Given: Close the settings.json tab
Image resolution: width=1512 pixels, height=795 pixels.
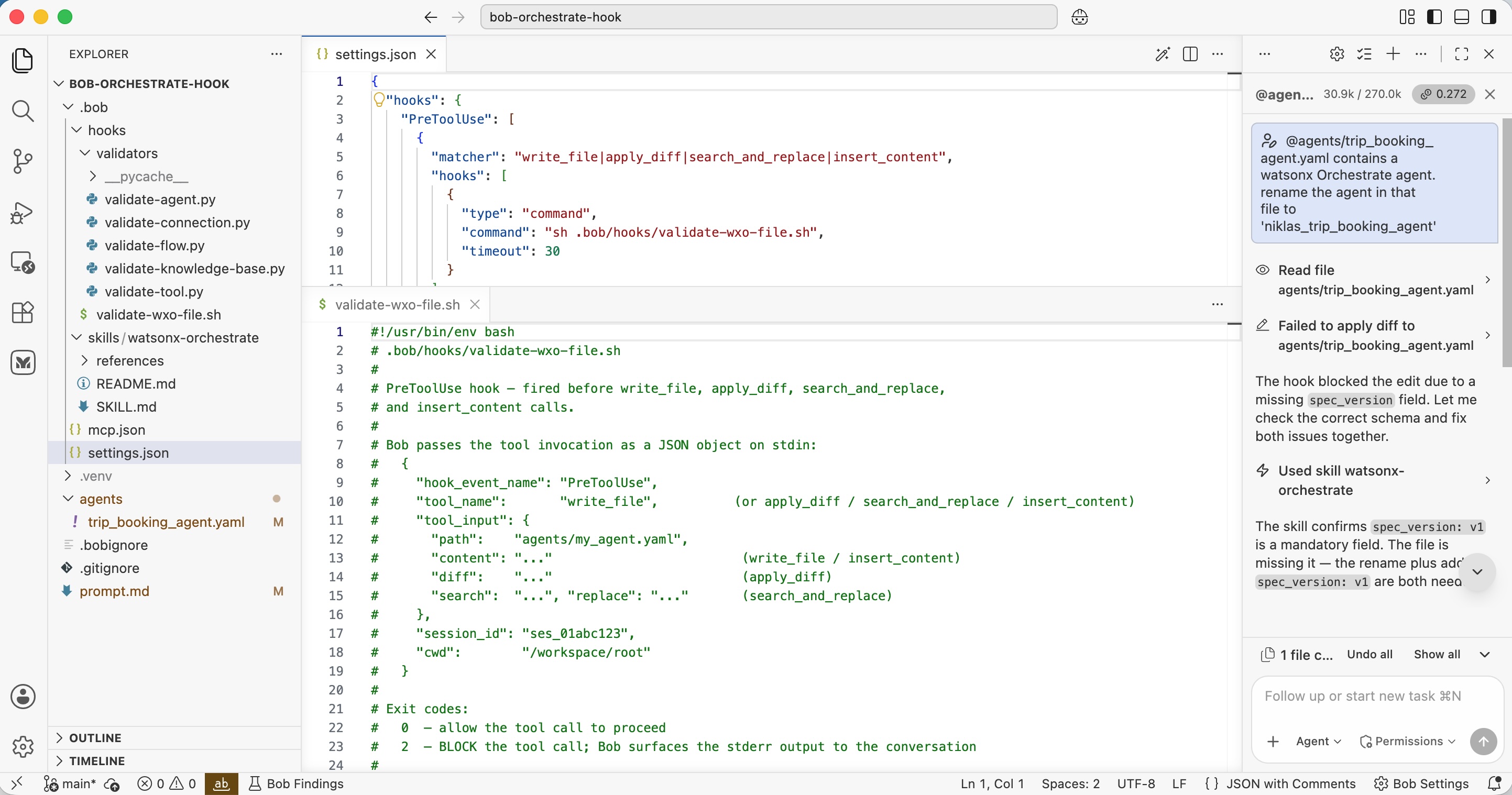Looking at the screenshot, I should 431,54.
